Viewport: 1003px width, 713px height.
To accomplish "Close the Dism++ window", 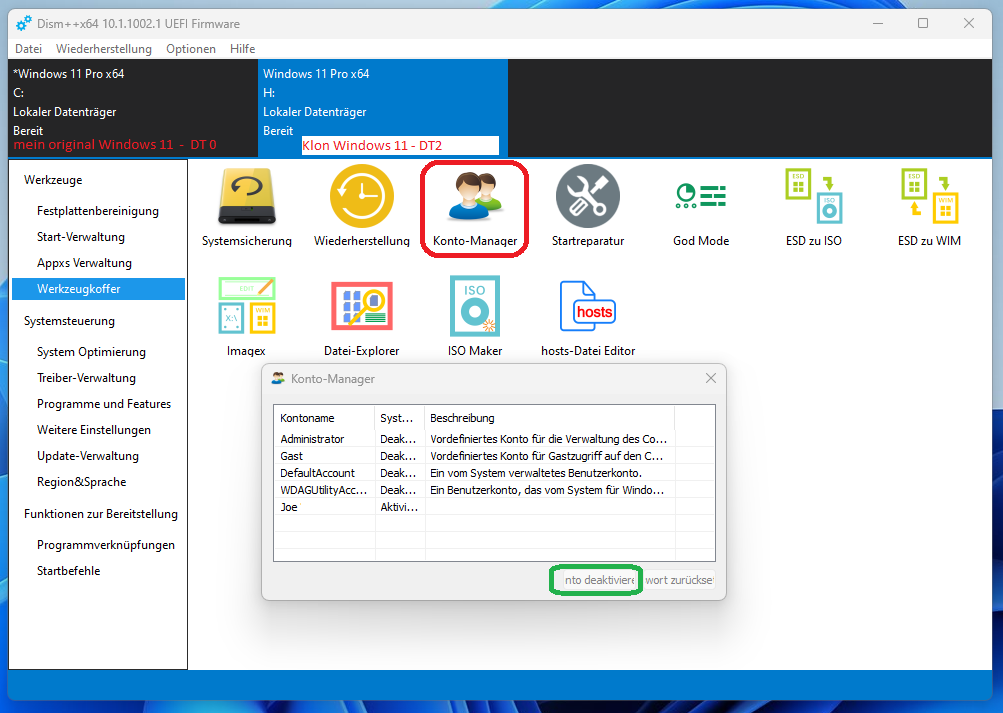I will point(969,24).
